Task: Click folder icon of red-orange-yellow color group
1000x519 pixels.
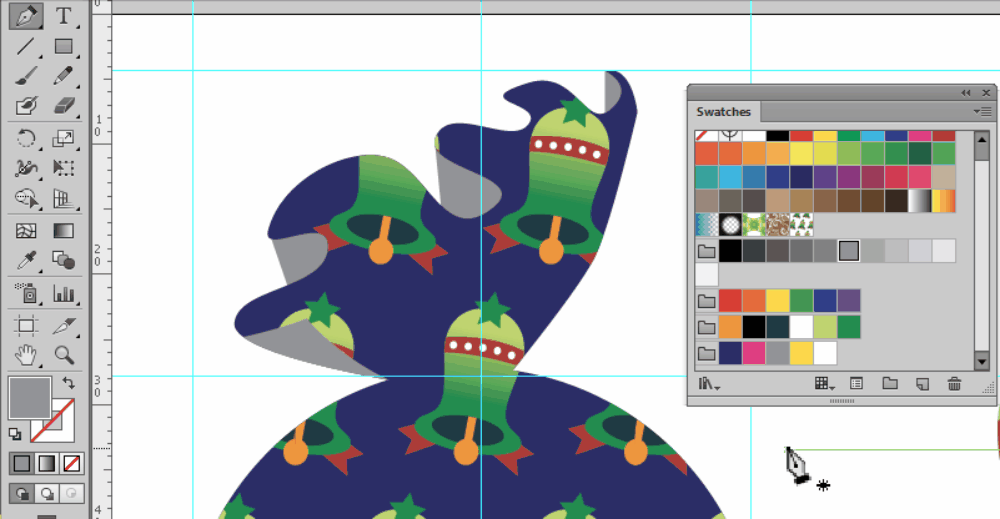Action: point(707,300)
